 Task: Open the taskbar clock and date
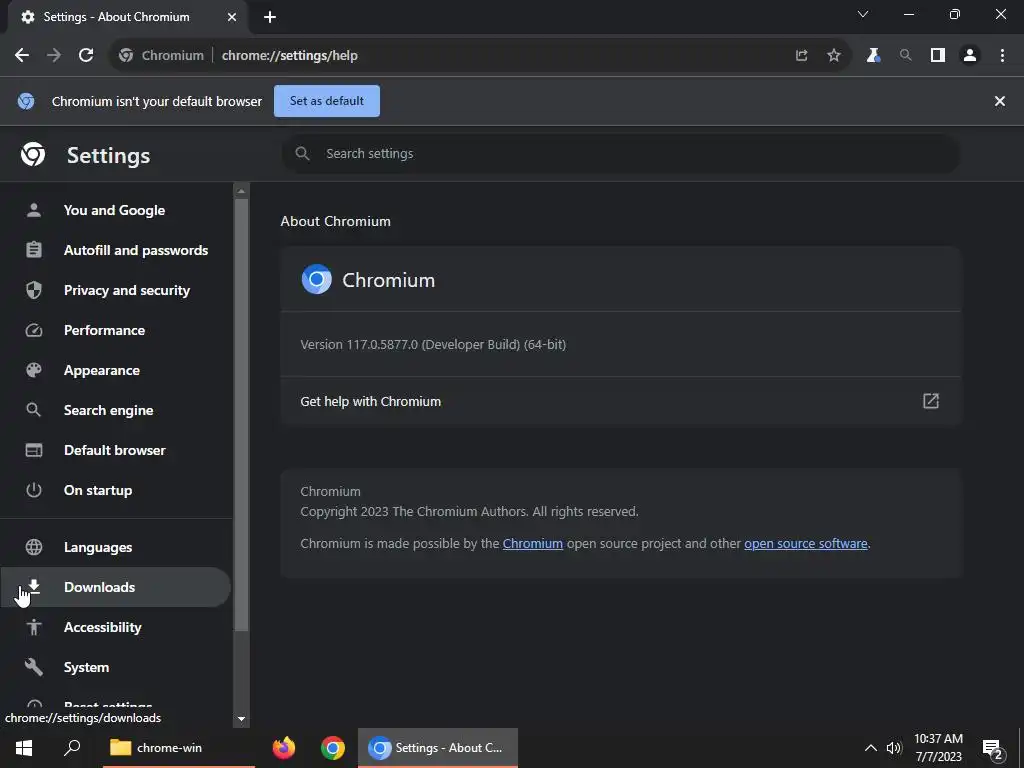(938, 748)
